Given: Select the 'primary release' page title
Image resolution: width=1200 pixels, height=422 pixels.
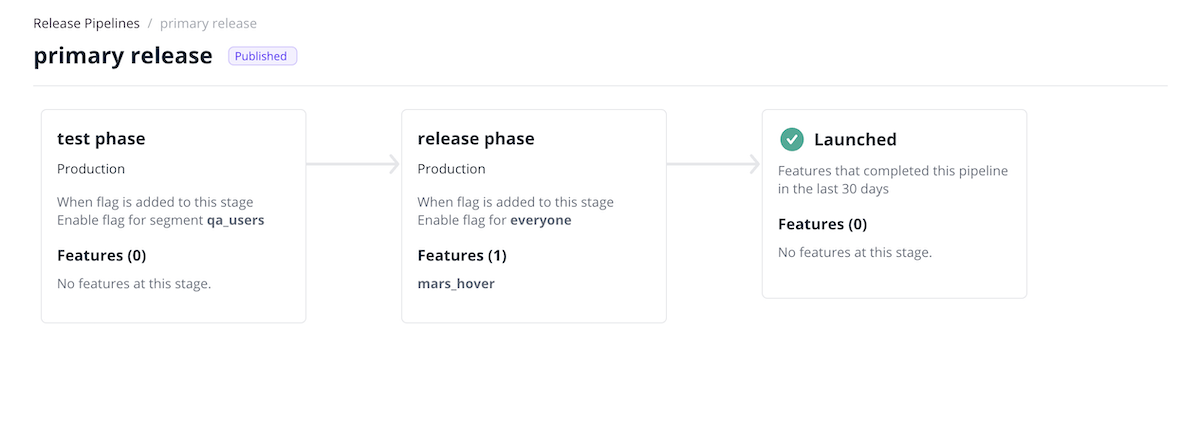Looking at the screenshot, I should click(123, 56).
